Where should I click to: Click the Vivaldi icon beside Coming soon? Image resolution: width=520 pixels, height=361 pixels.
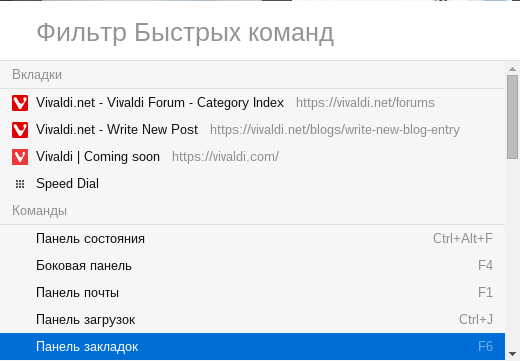tap(20, 157)
